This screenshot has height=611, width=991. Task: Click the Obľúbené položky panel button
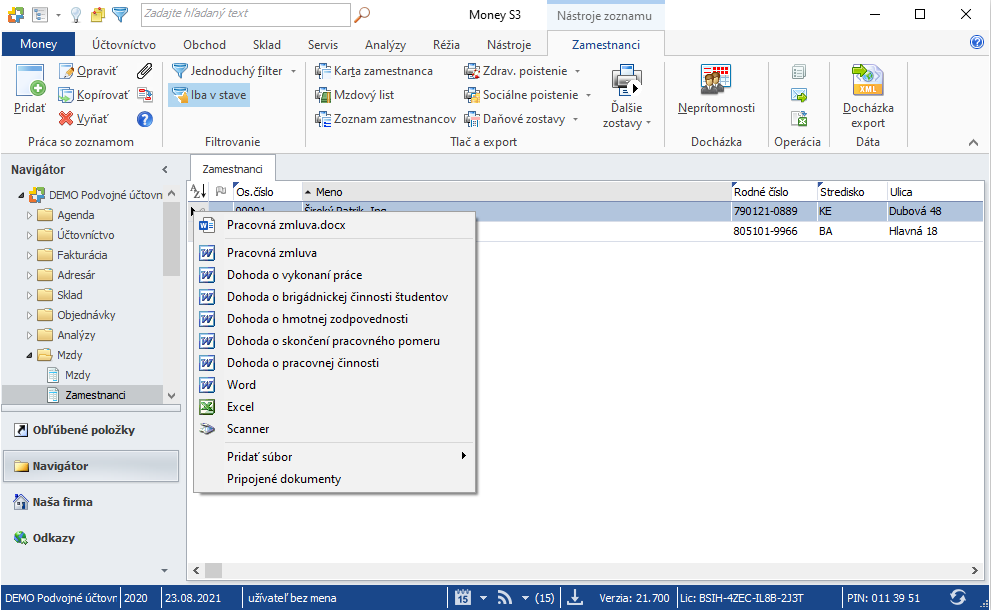[x=91, y=430]
